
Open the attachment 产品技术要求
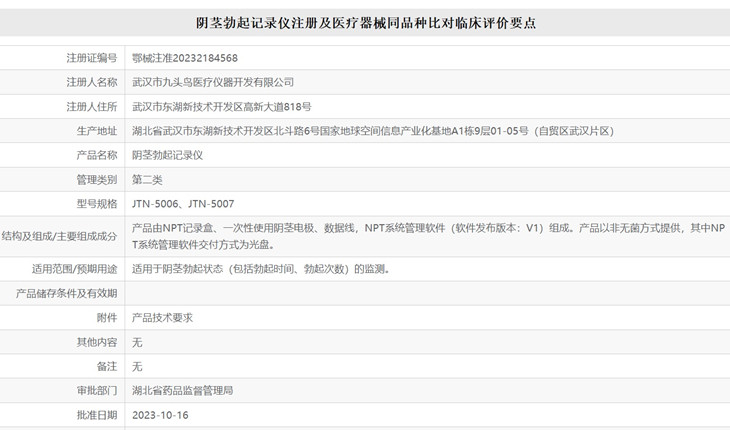click(x=162, y=318)
